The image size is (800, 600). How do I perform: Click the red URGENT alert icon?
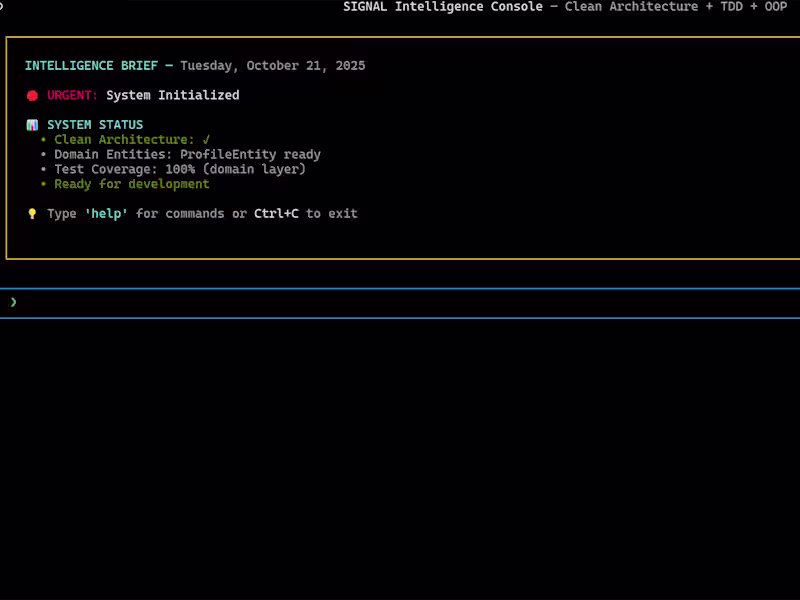pos(31,95)
